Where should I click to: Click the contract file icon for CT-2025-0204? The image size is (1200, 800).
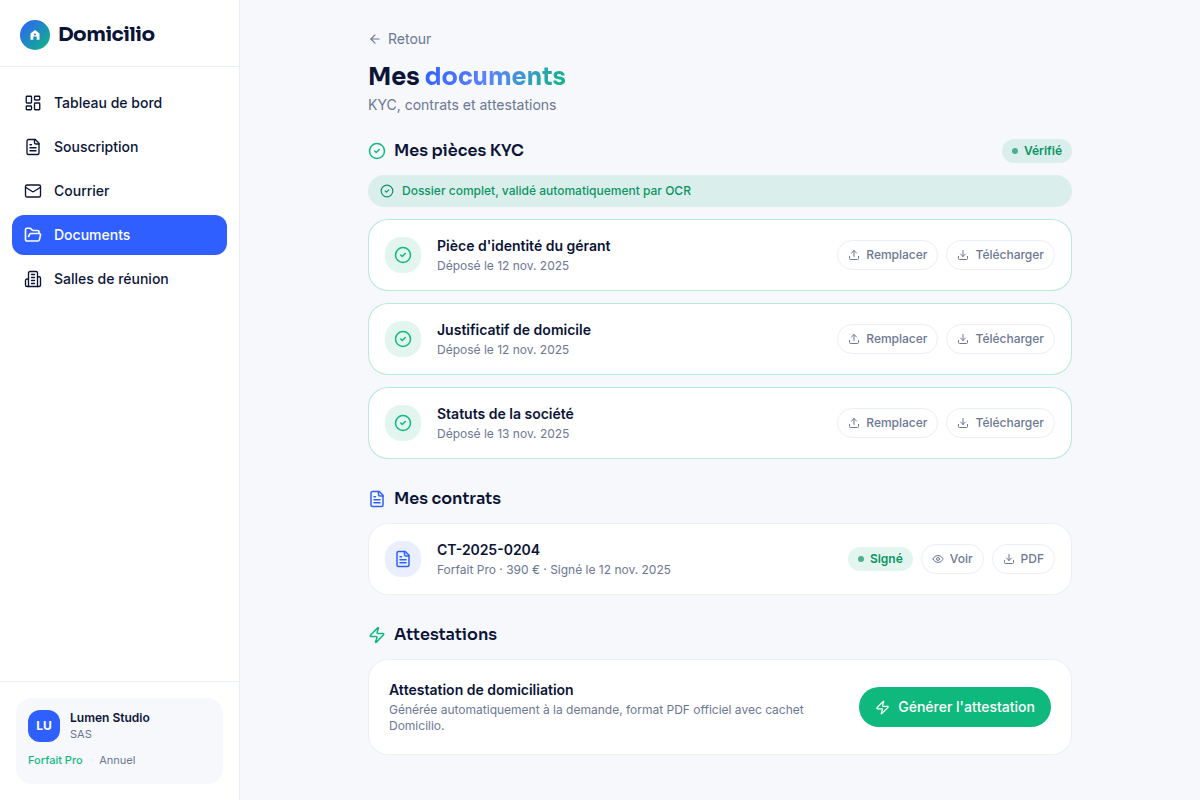[403, 559]
